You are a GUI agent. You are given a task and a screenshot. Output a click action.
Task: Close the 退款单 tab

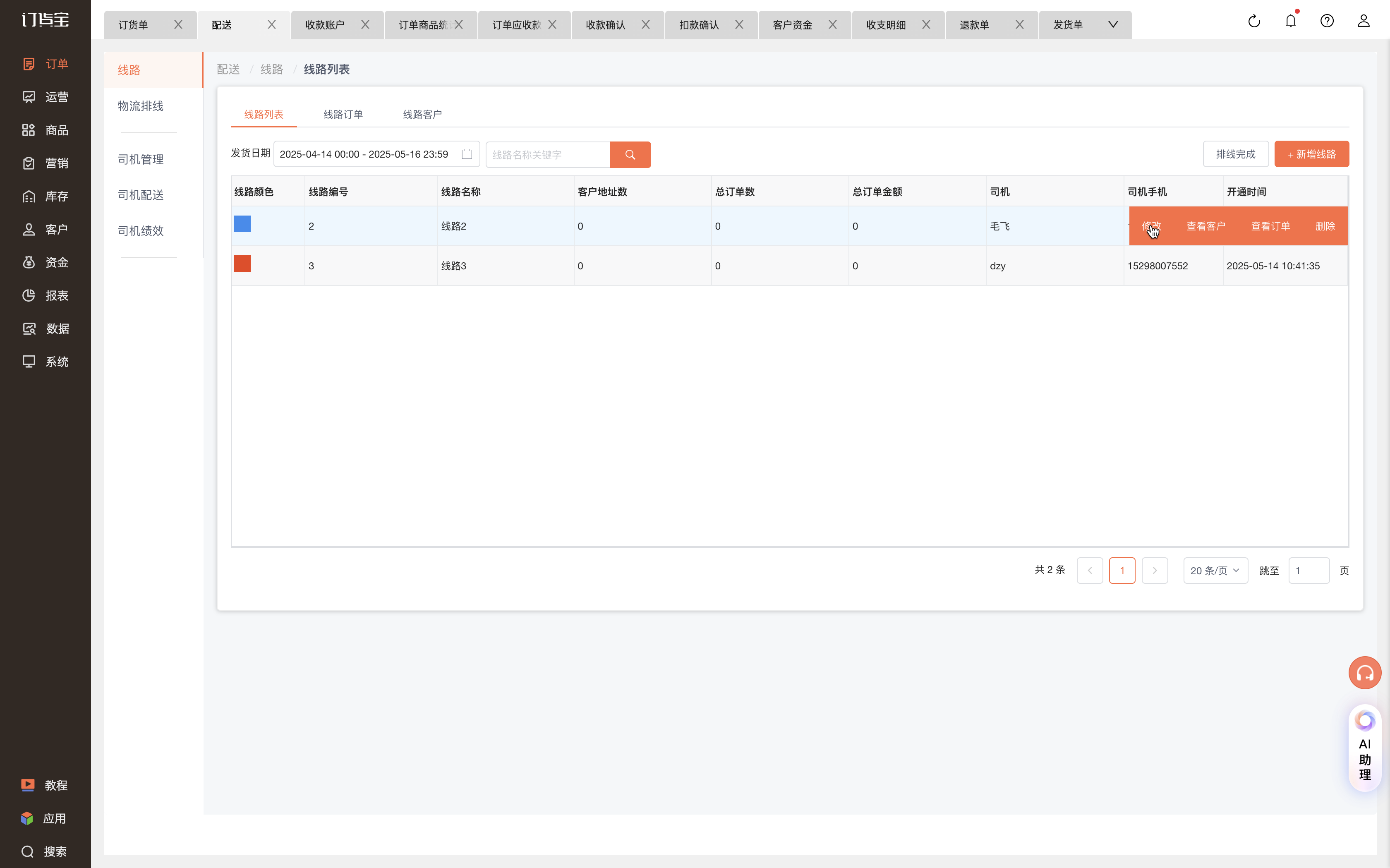click(1020, 25)
